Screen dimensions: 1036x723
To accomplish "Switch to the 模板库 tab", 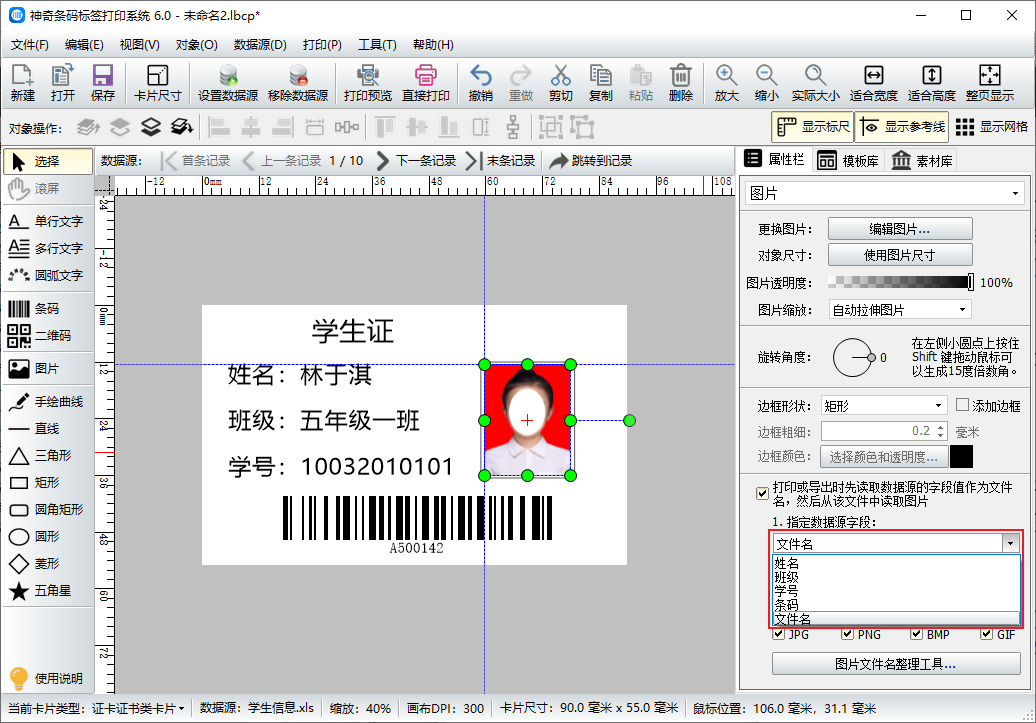I will coord(848,160).
